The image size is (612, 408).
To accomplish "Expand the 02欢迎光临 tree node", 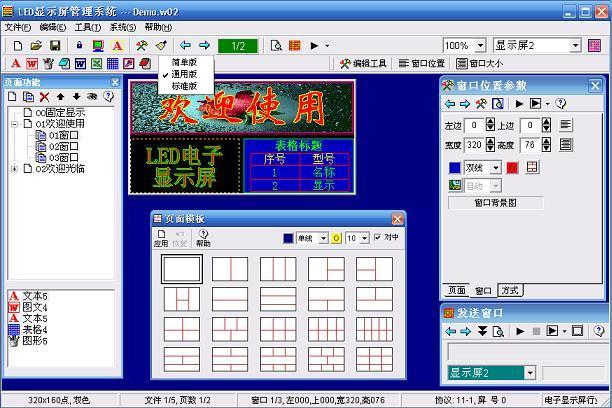I will click(x=14, y=169).
